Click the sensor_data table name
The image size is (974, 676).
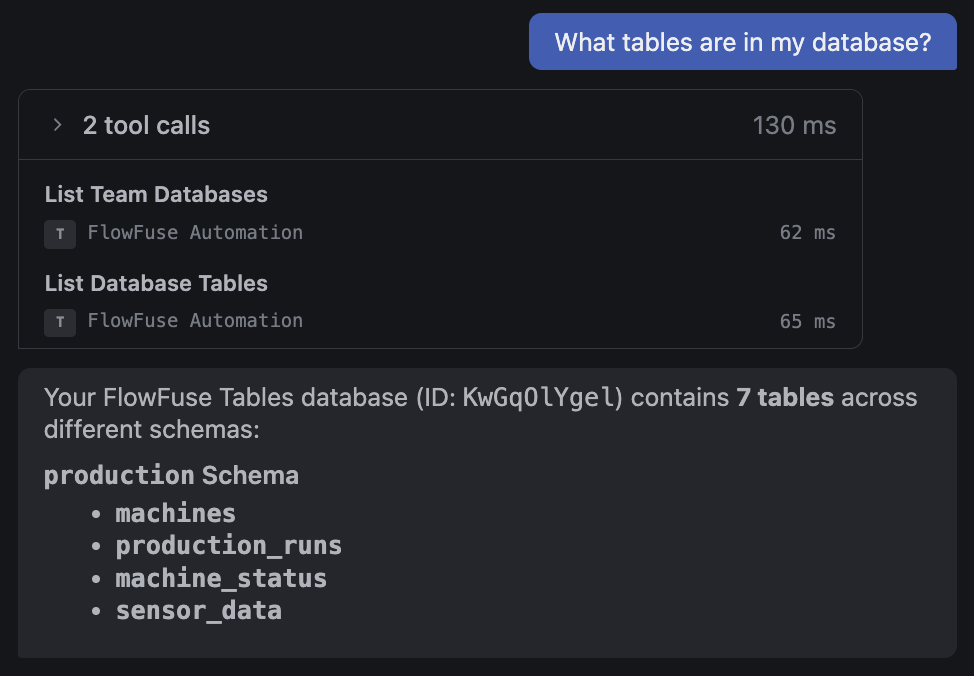coord(199,611)
